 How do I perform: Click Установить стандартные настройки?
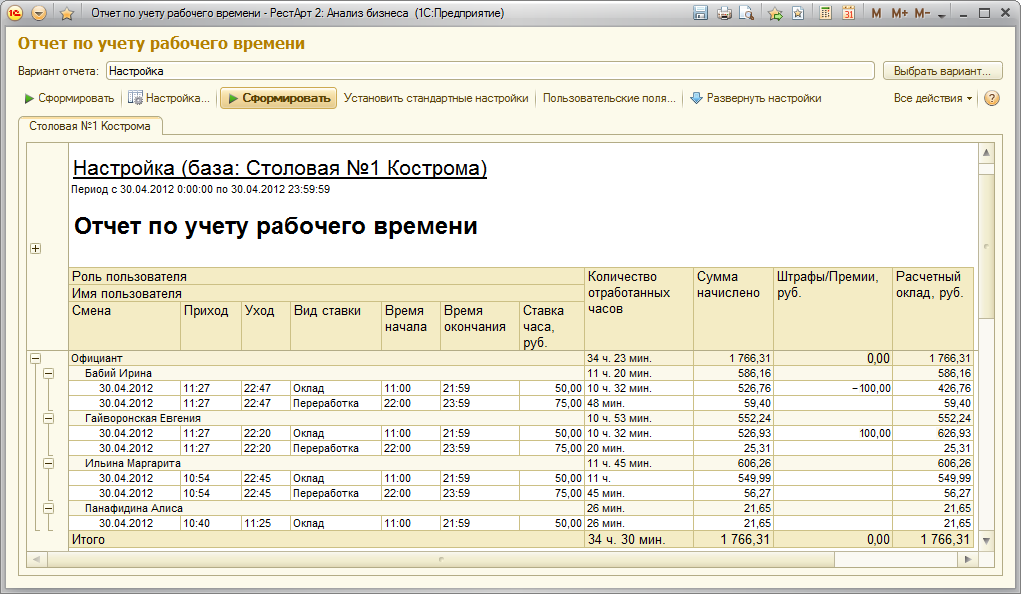pos(436,98)
